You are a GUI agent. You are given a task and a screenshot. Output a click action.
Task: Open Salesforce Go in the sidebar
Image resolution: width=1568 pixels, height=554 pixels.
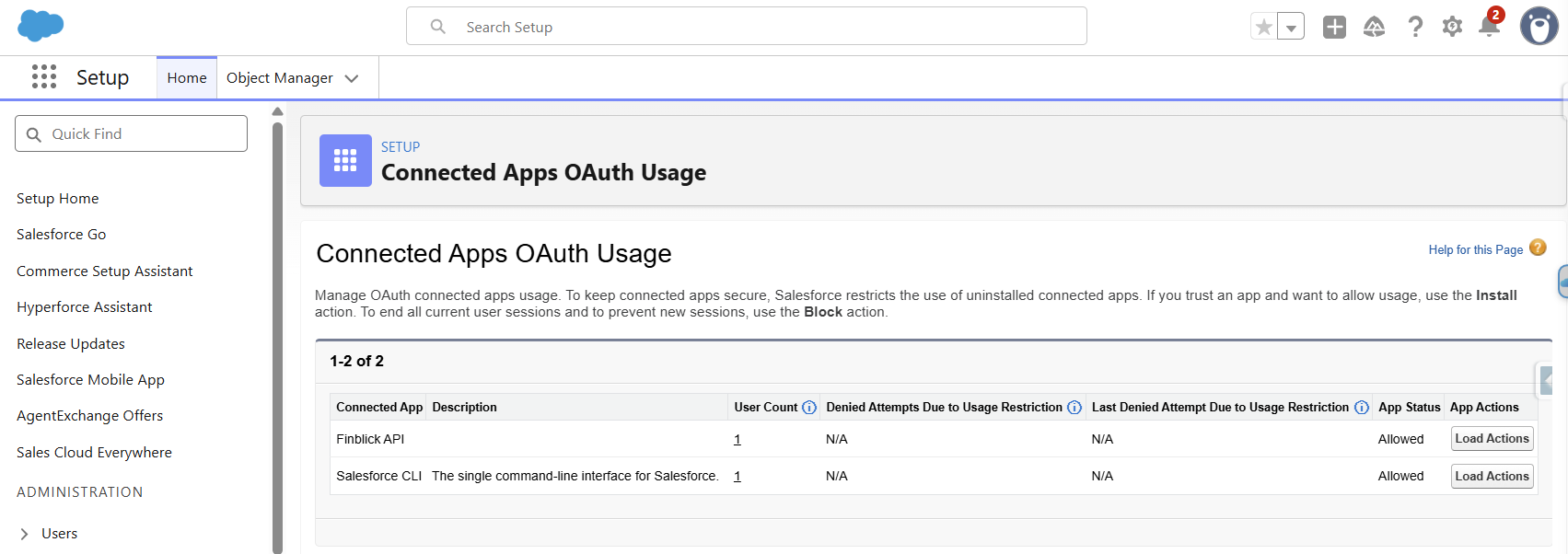[x=61, y=234]
